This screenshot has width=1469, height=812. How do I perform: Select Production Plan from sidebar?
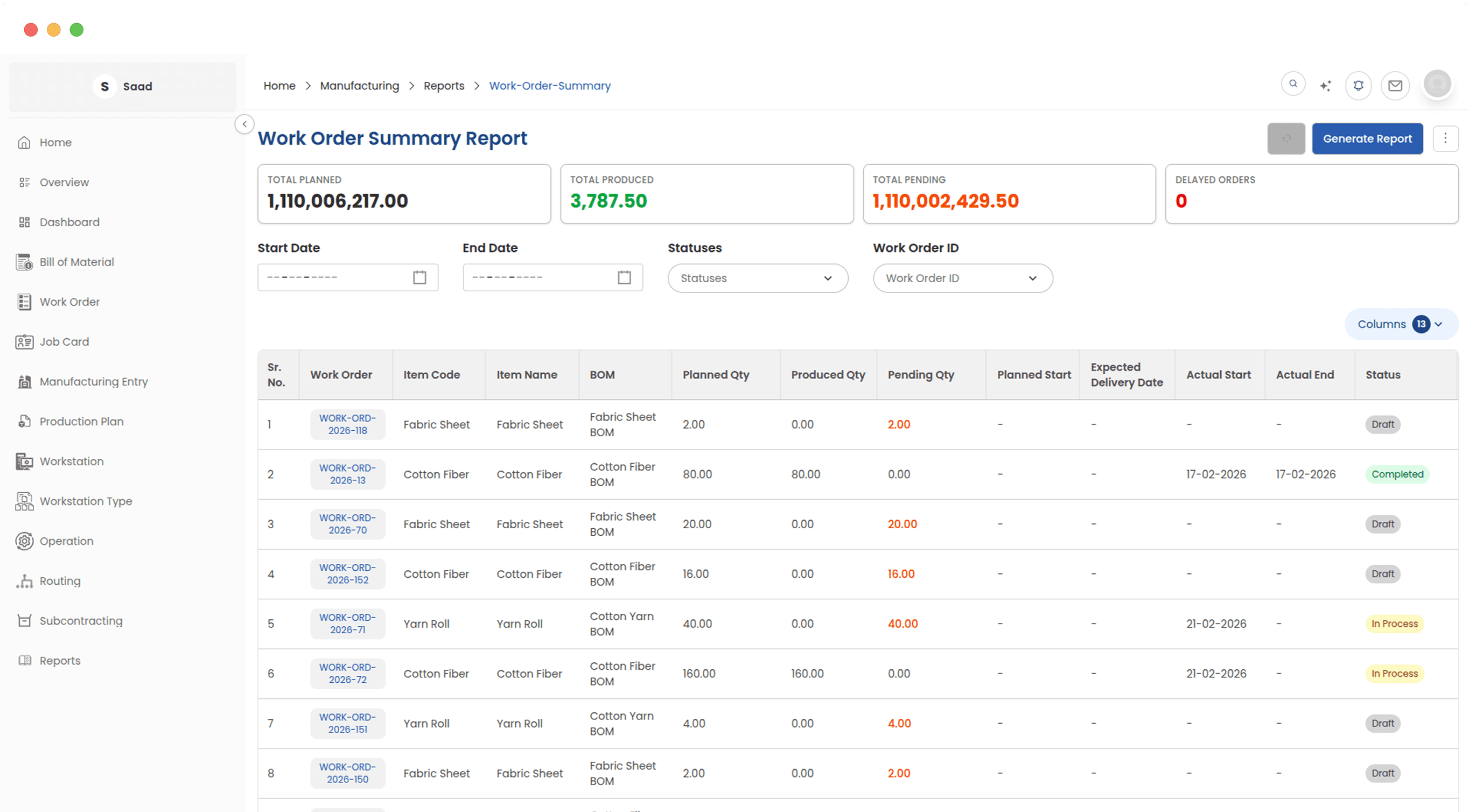tap(81, 422)
